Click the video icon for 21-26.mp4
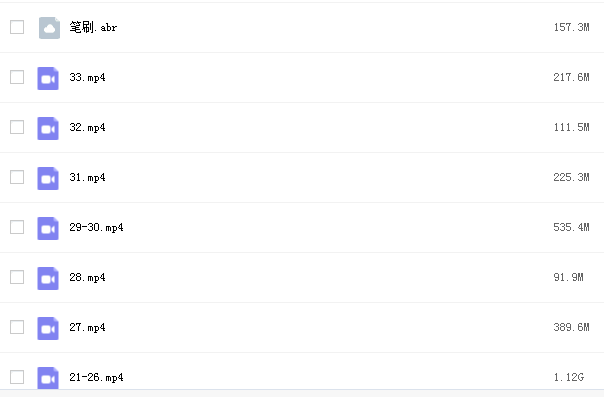Screen dimensions: 604x397 point(48,378)
